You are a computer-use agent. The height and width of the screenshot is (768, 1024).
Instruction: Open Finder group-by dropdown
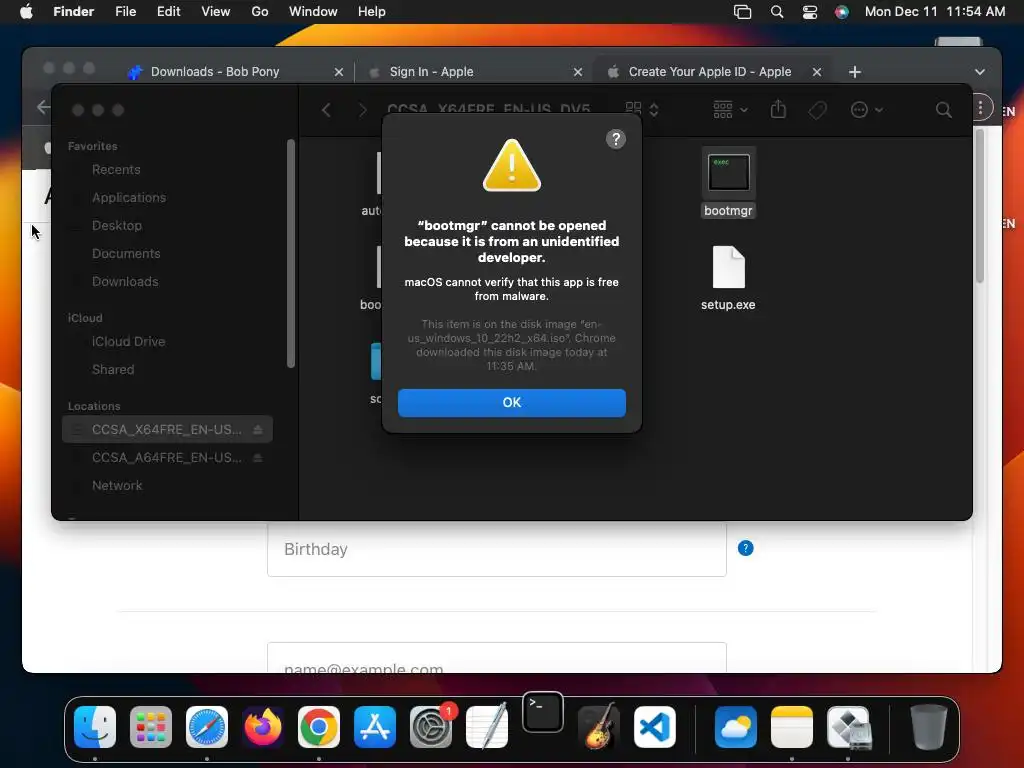(x=730, y=110)
